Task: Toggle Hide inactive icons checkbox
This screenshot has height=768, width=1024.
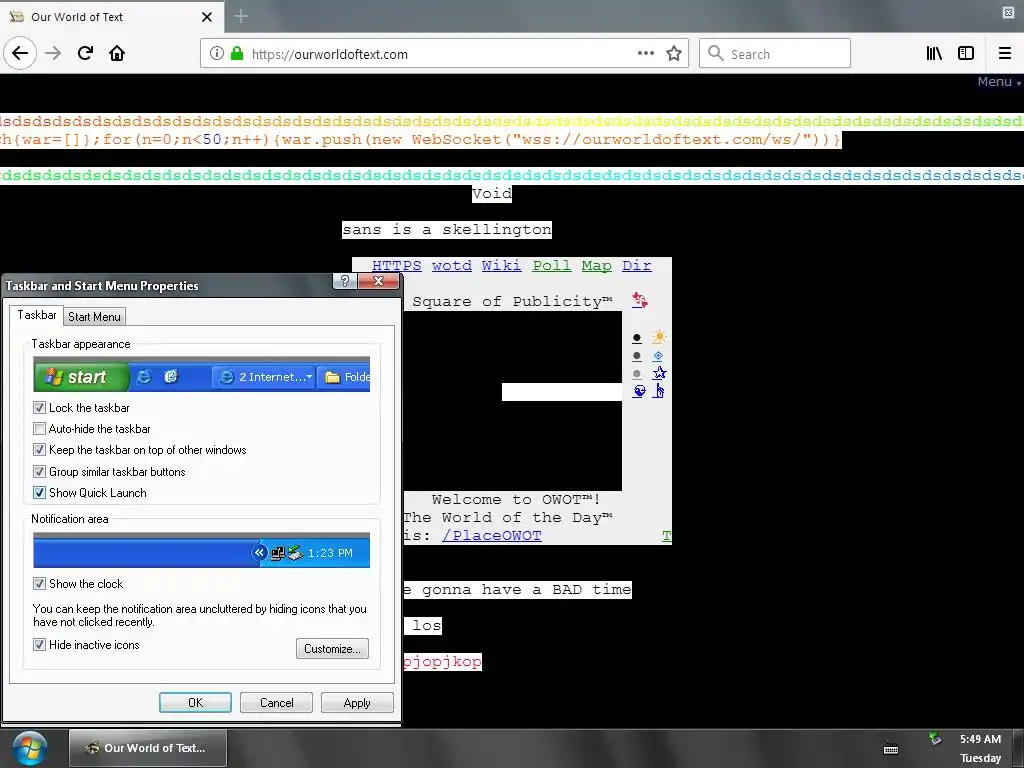Action: coord(39,645)
